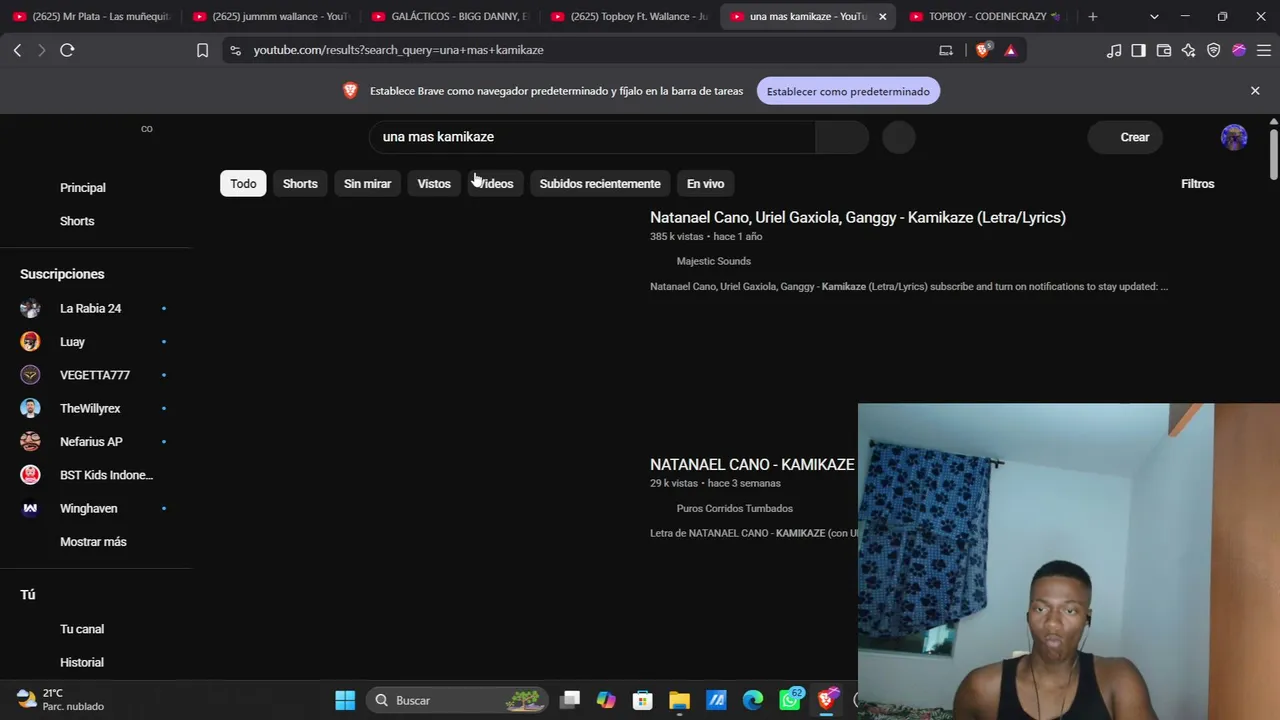Expand the tab search dropdown arrow
1280x720 pixels.
tap(1154, 16)
